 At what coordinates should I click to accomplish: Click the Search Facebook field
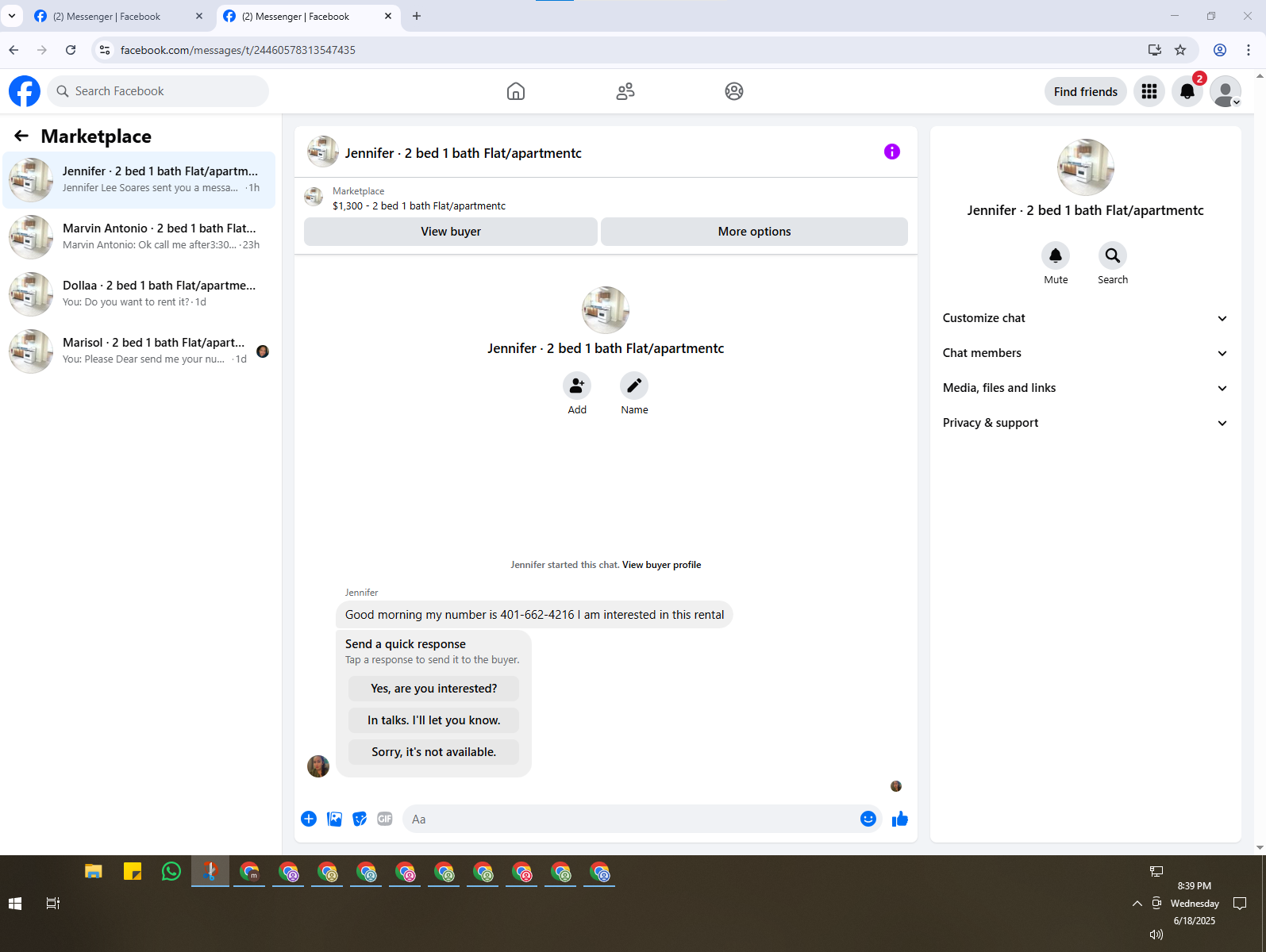coord(158,91)
